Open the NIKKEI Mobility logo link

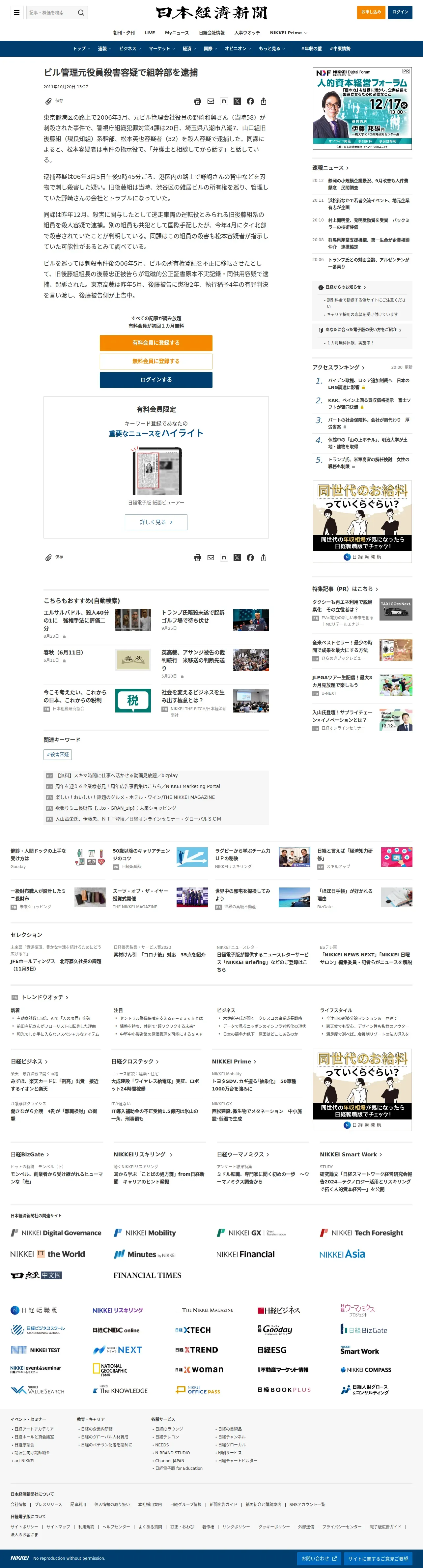point(145,1233)
